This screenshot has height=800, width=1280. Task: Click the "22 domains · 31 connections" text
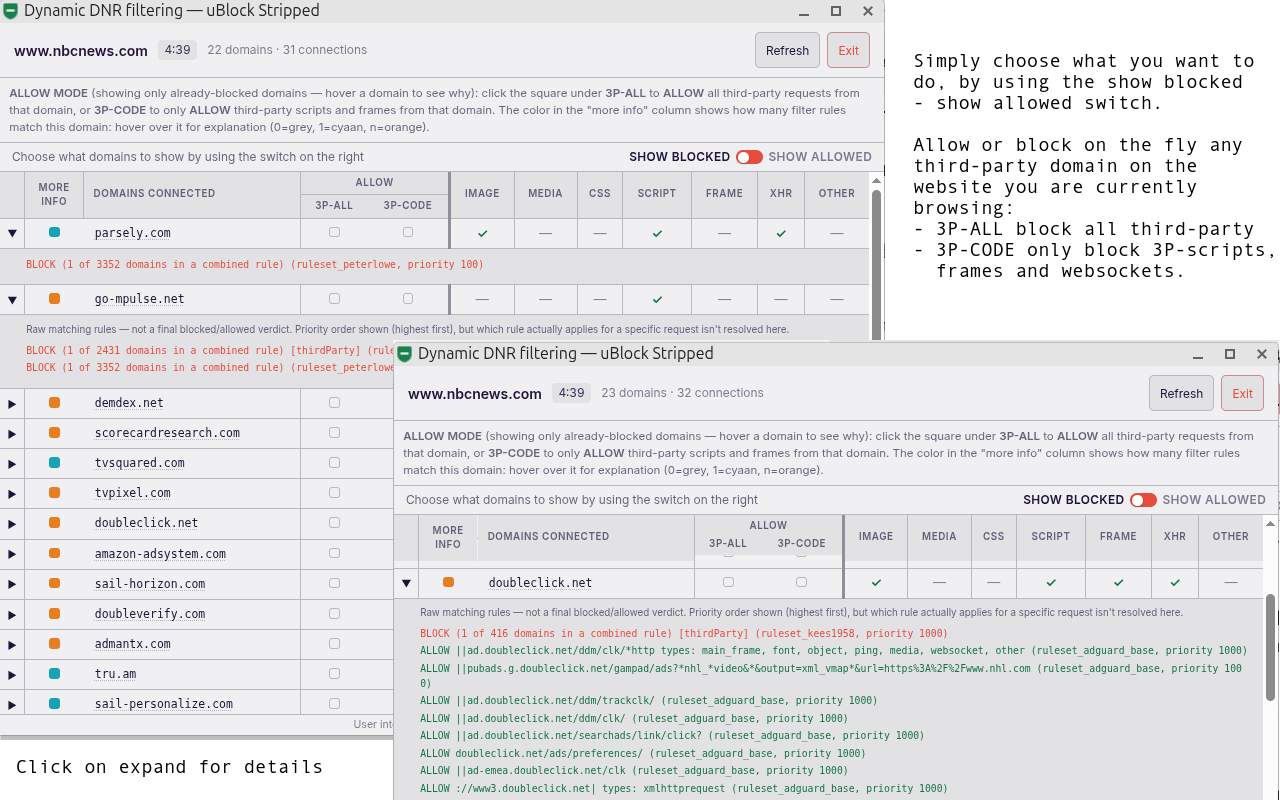point(287,50)
